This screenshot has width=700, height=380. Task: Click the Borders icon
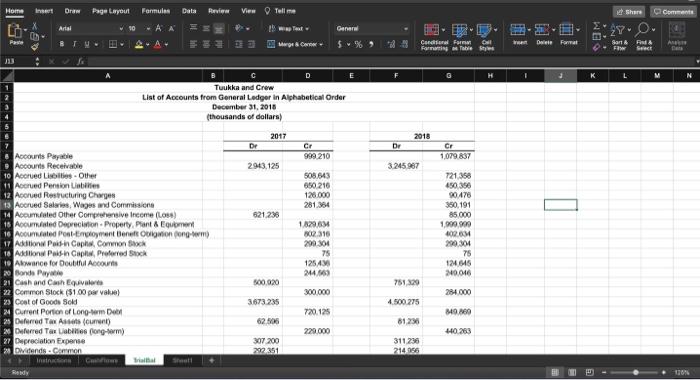tap(113, 44)
